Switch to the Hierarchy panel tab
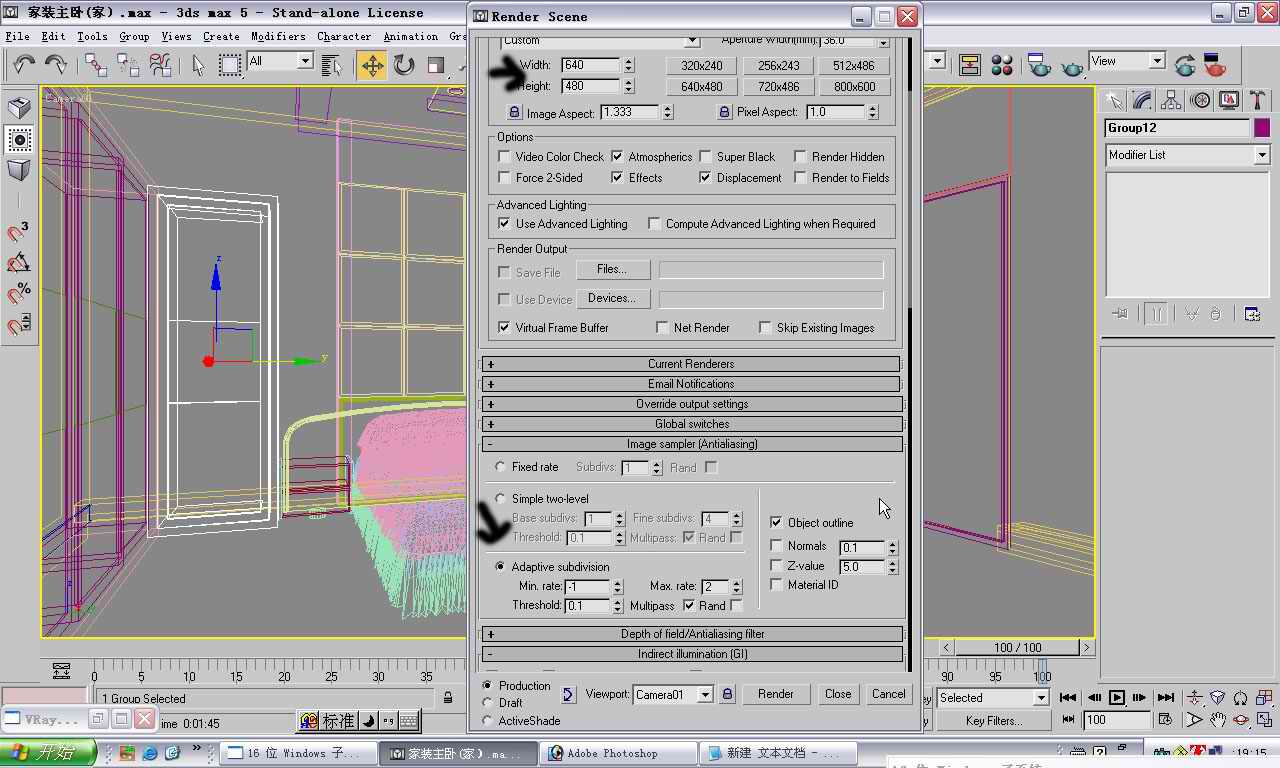Viewport: 1280px width, 768px height. pyautogui.click(x=1171, y=100)
